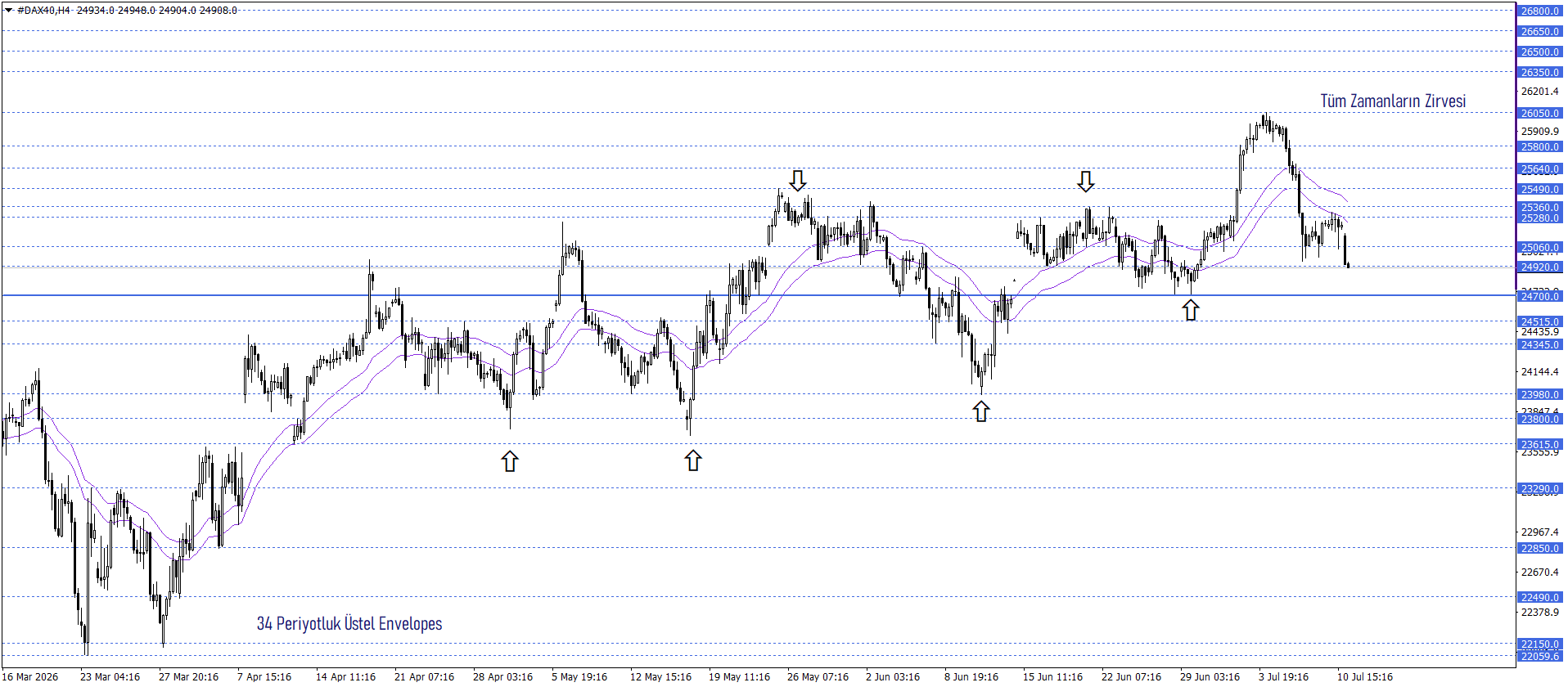Click the 25280.0 price level label
Viewport: 1568px width, 687px height.
click(1540, 218)
